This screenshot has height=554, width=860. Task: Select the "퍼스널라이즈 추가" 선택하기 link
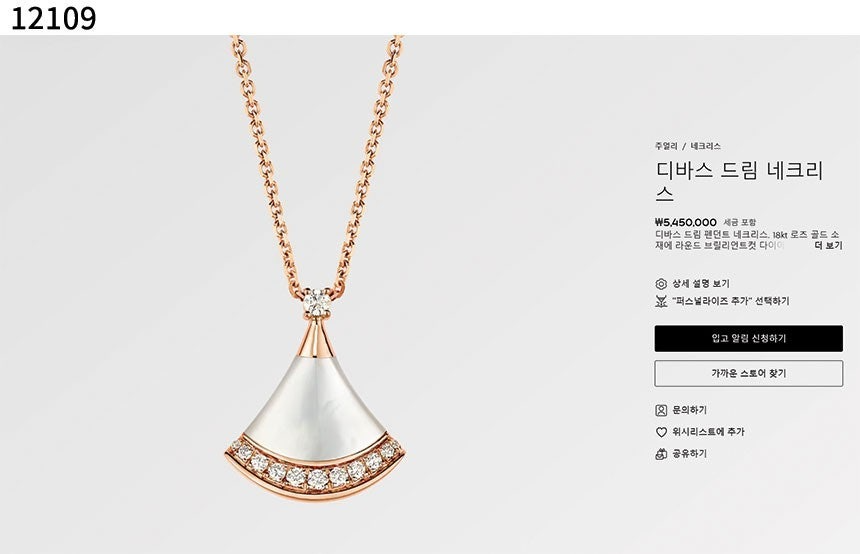tap(731, 301)
